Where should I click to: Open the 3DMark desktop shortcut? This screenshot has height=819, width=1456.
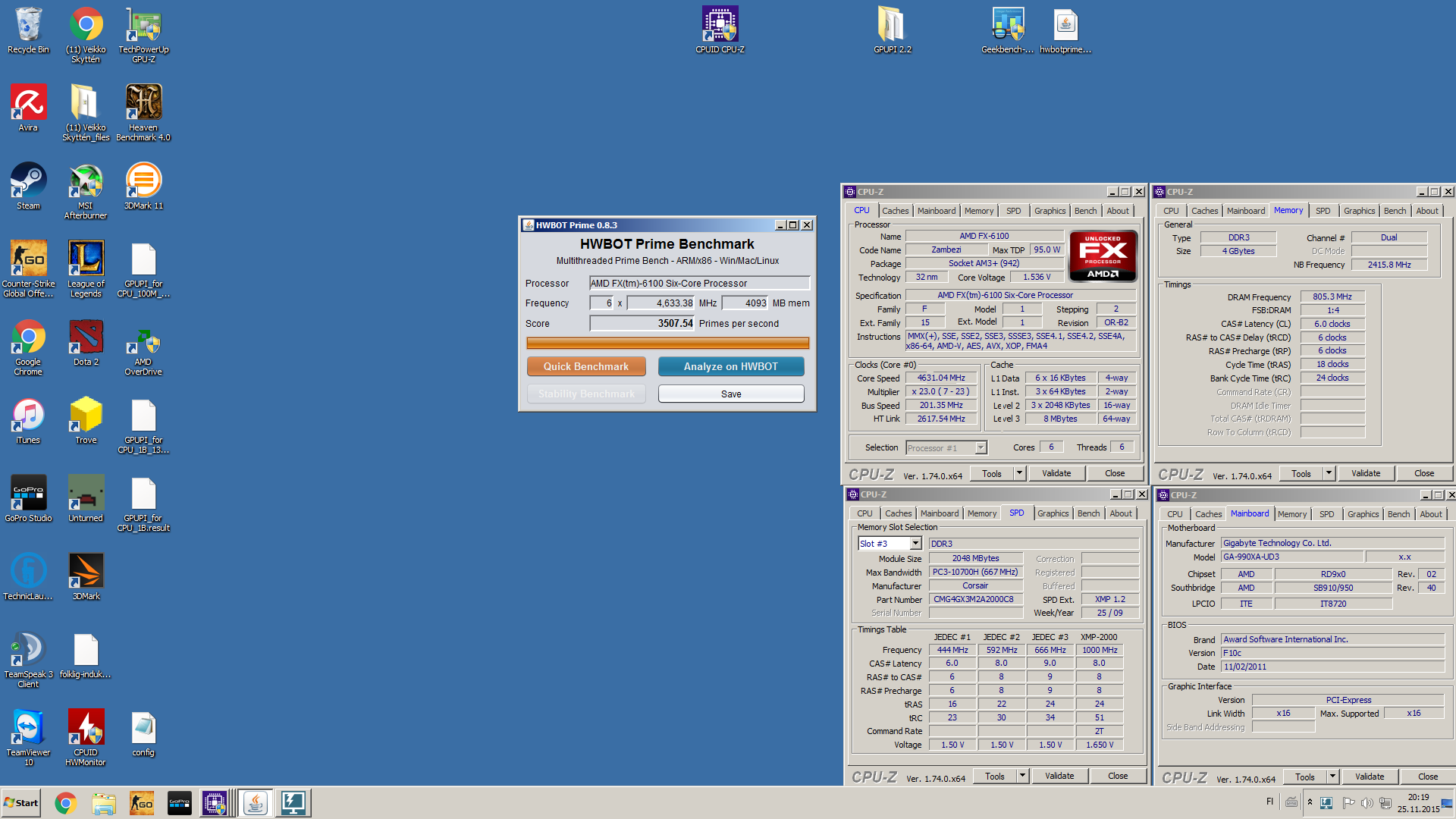pyautogui.click(x=86, y=577)
